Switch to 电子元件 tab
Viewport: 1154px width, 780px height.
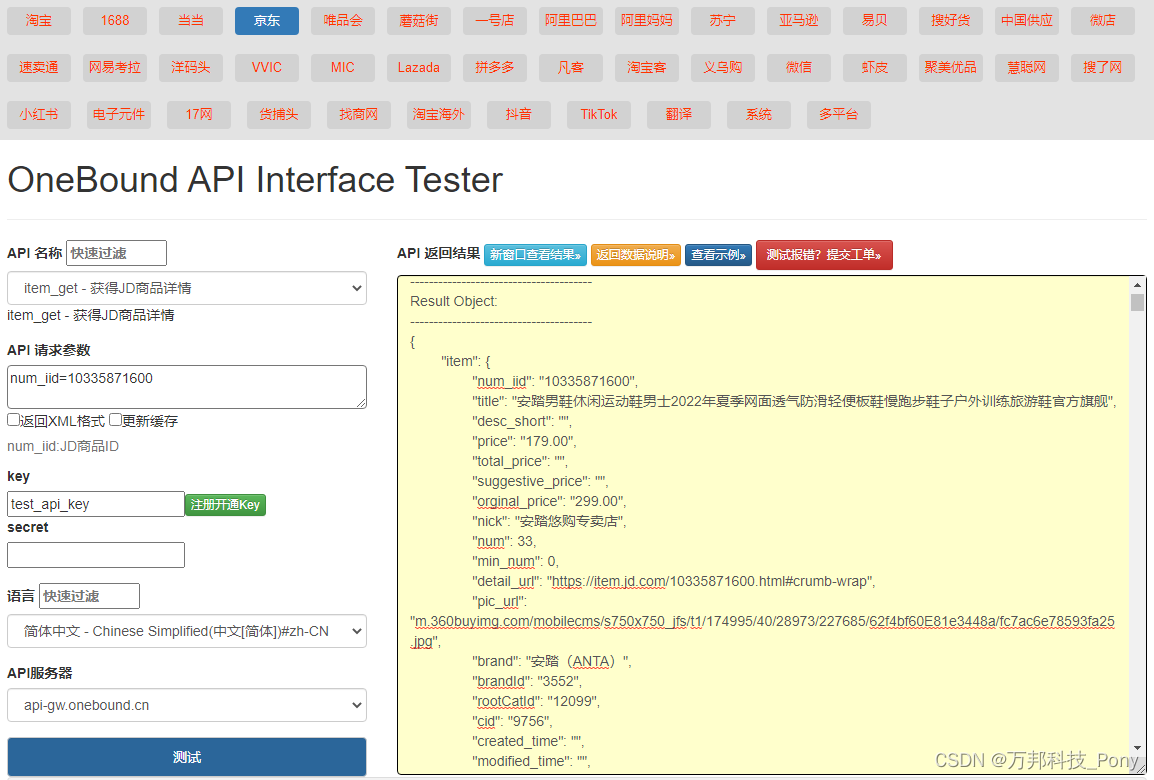[x=118, y=115]
